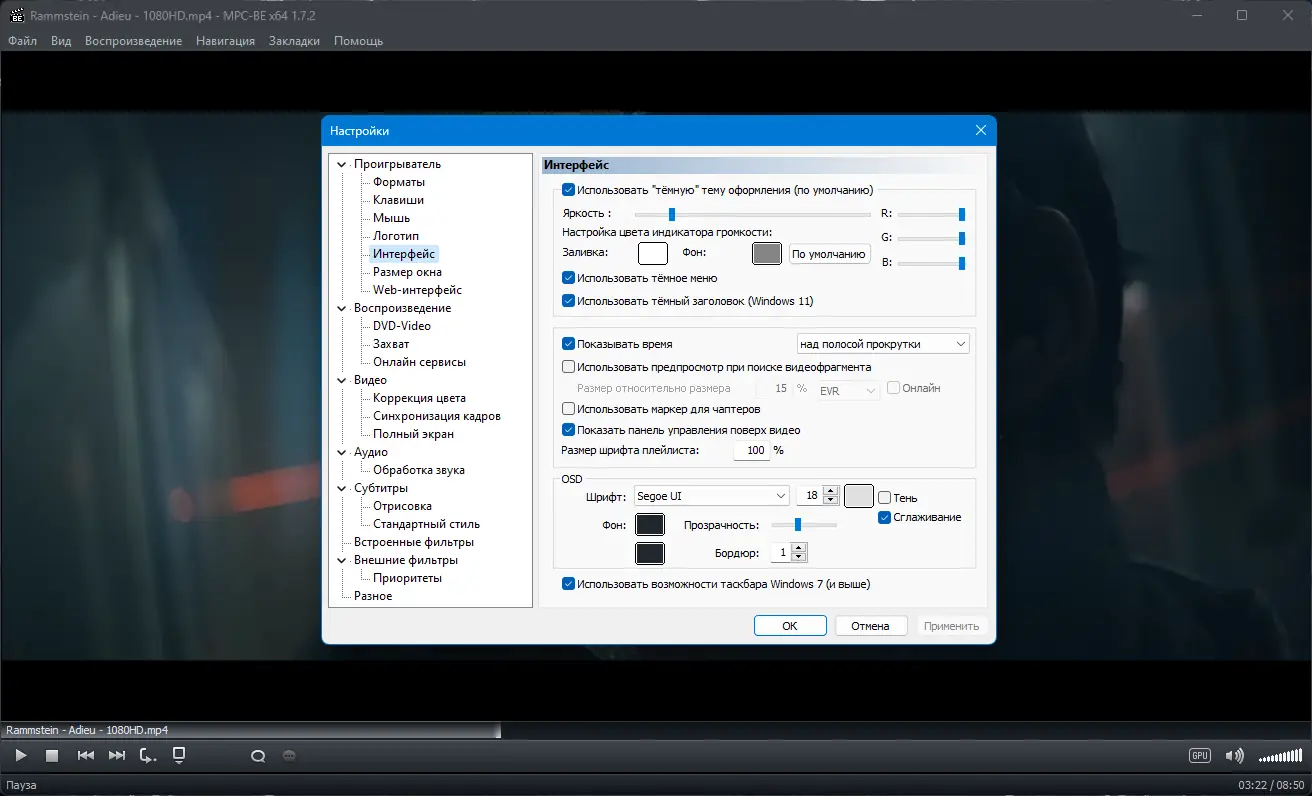Open the Закладки menu
The width and height of the screenshot is (1312, 796).
coord(294,41)
